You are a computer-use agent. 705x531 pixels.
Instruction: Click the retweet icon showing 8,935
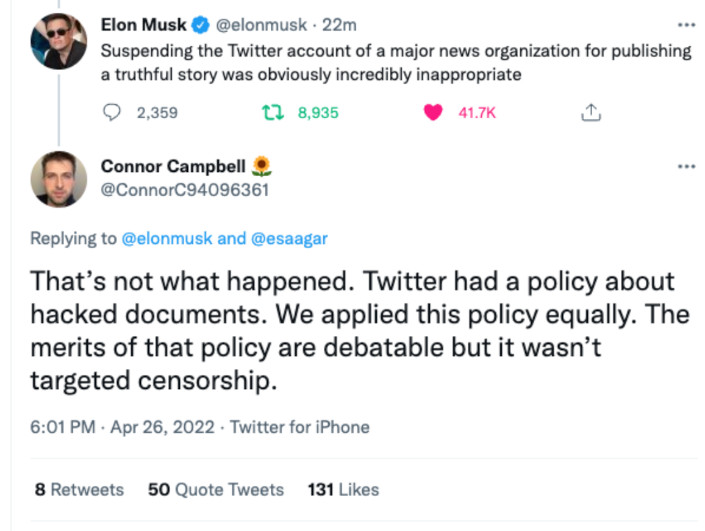coord(268,113)
